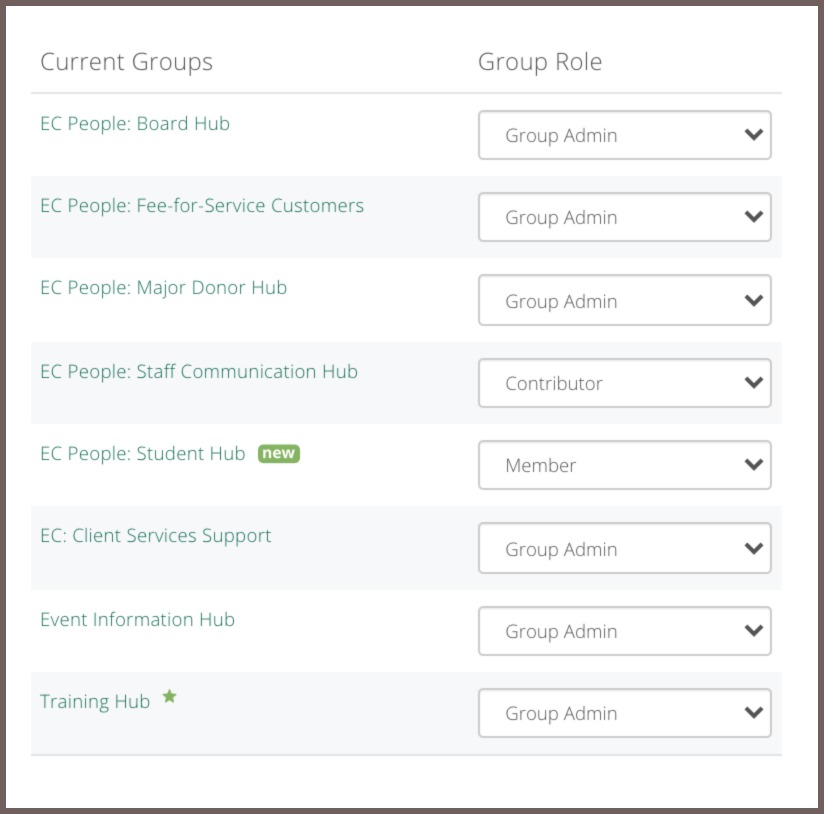The width and height of the screenshot is (824, 814).
Task: Go to the Event Information Hub
Action: [x=137, y=620]
